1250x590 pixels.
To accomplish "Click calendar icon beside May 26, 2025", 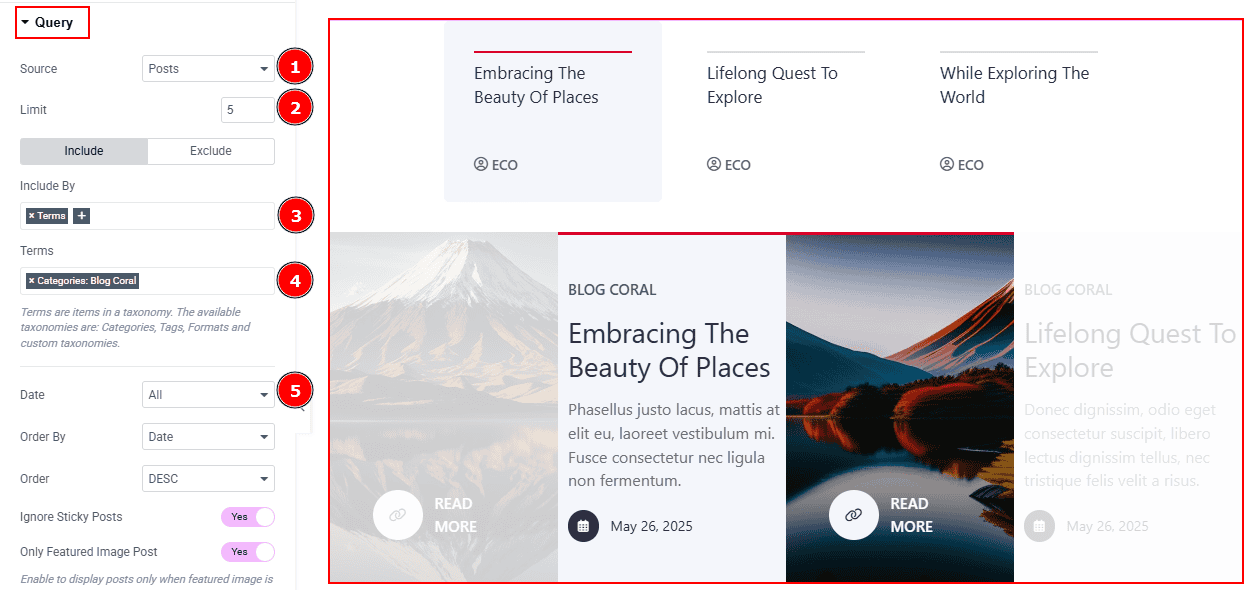I will coord(583,526).
